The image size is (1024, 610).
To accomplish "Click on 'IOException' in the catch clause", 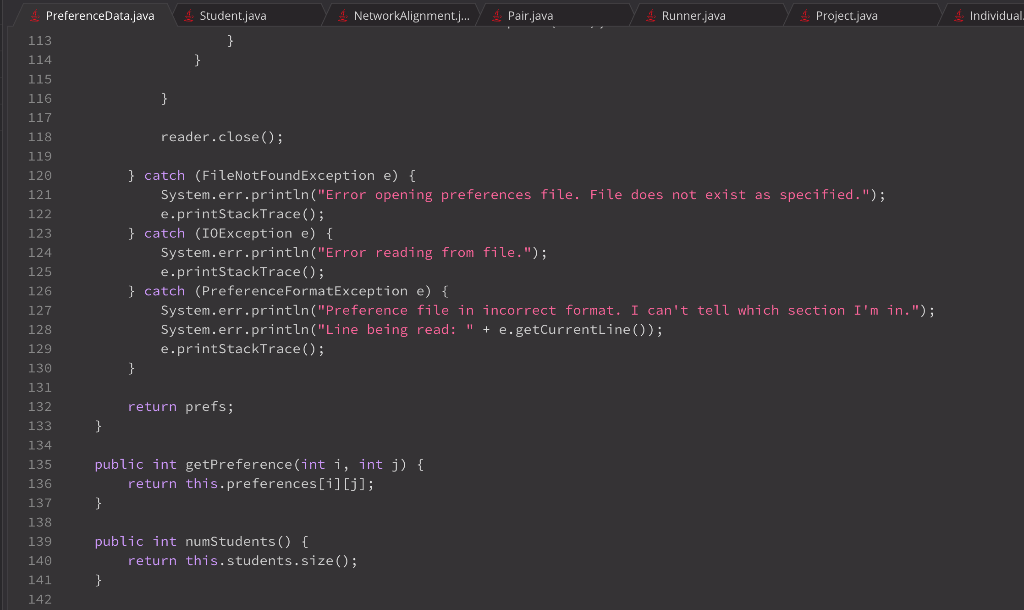I will 247,233.
